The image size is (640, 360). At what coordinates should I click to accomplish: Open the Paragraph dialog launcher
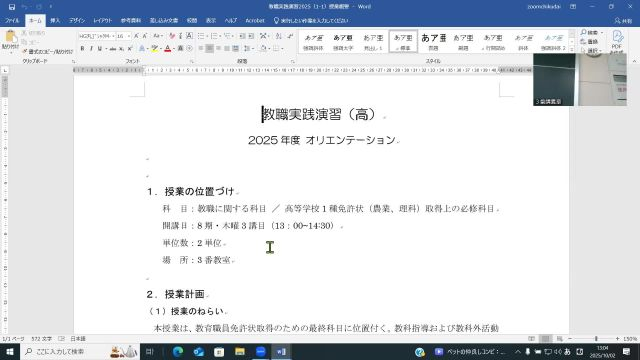293,61
